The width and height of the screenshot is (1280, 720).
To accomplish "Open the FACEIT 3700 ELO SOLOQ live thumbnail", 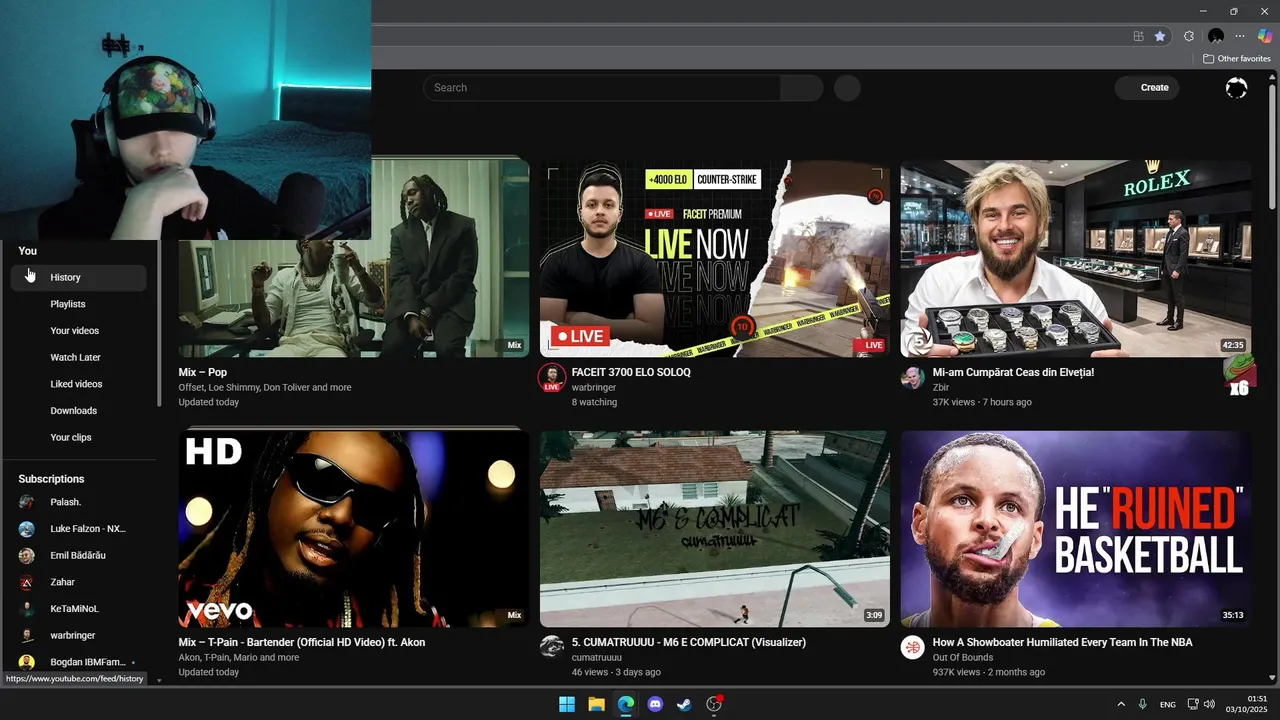I will coord(715,258).
